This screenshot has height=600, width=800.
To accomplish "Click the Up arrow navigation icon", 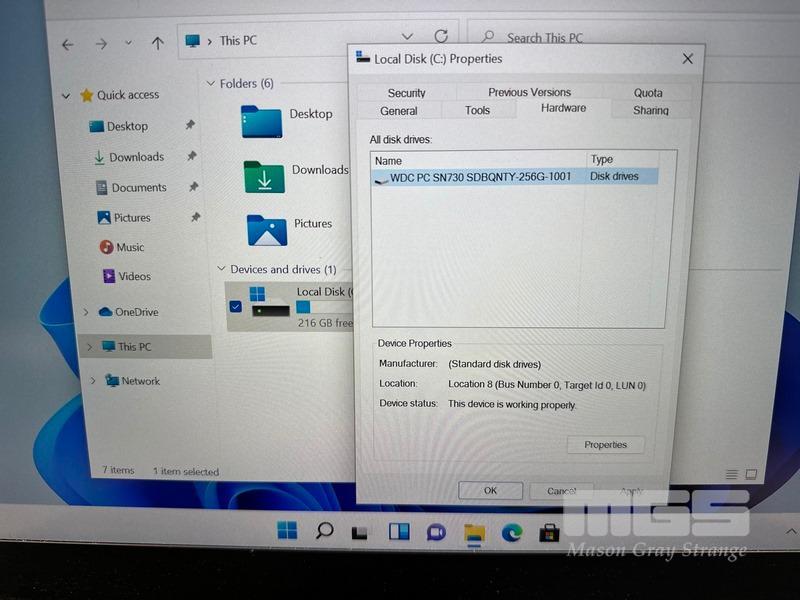I will point(157,43).
